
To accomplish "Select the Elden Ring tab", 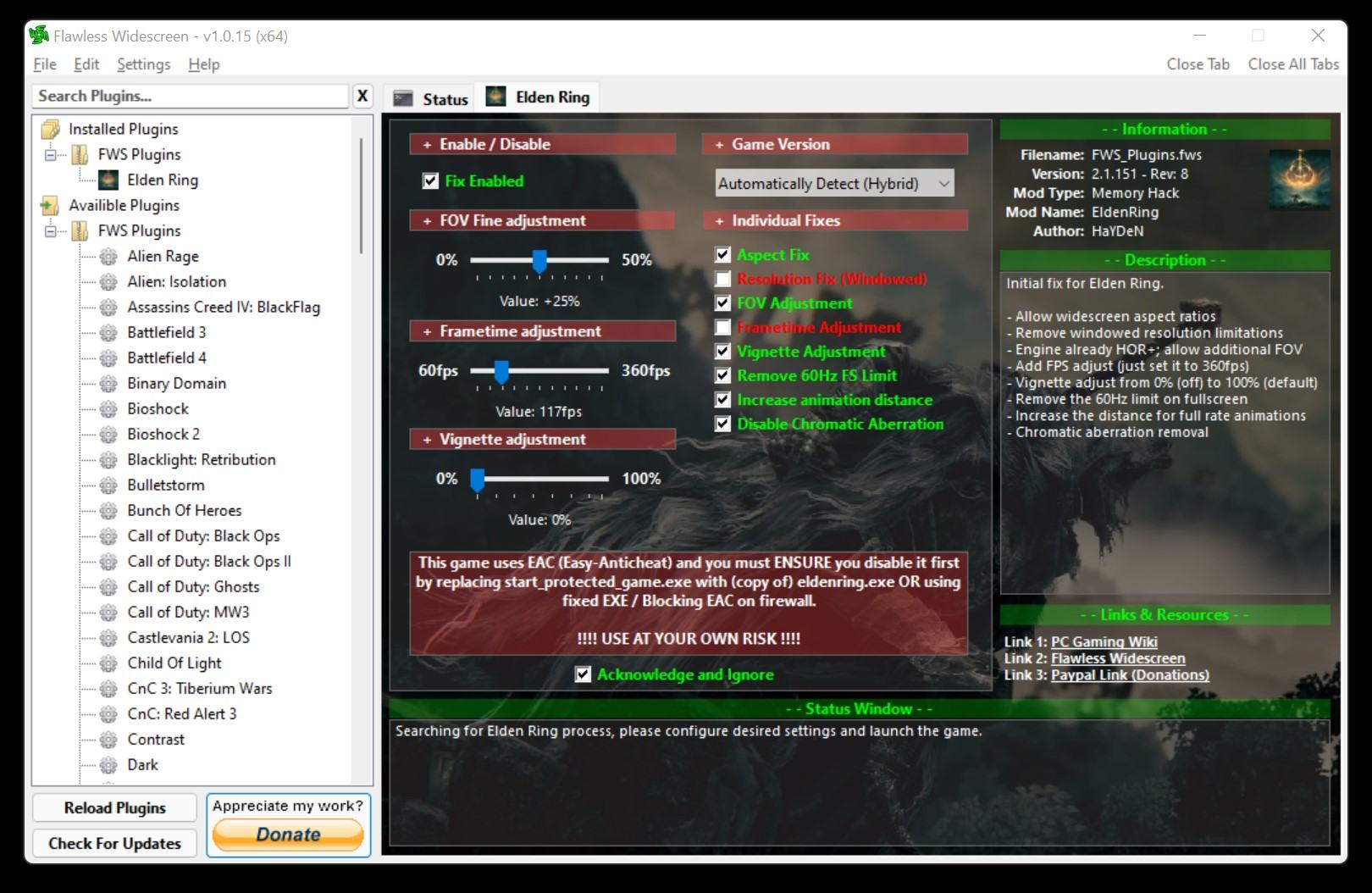I will 538,97.
